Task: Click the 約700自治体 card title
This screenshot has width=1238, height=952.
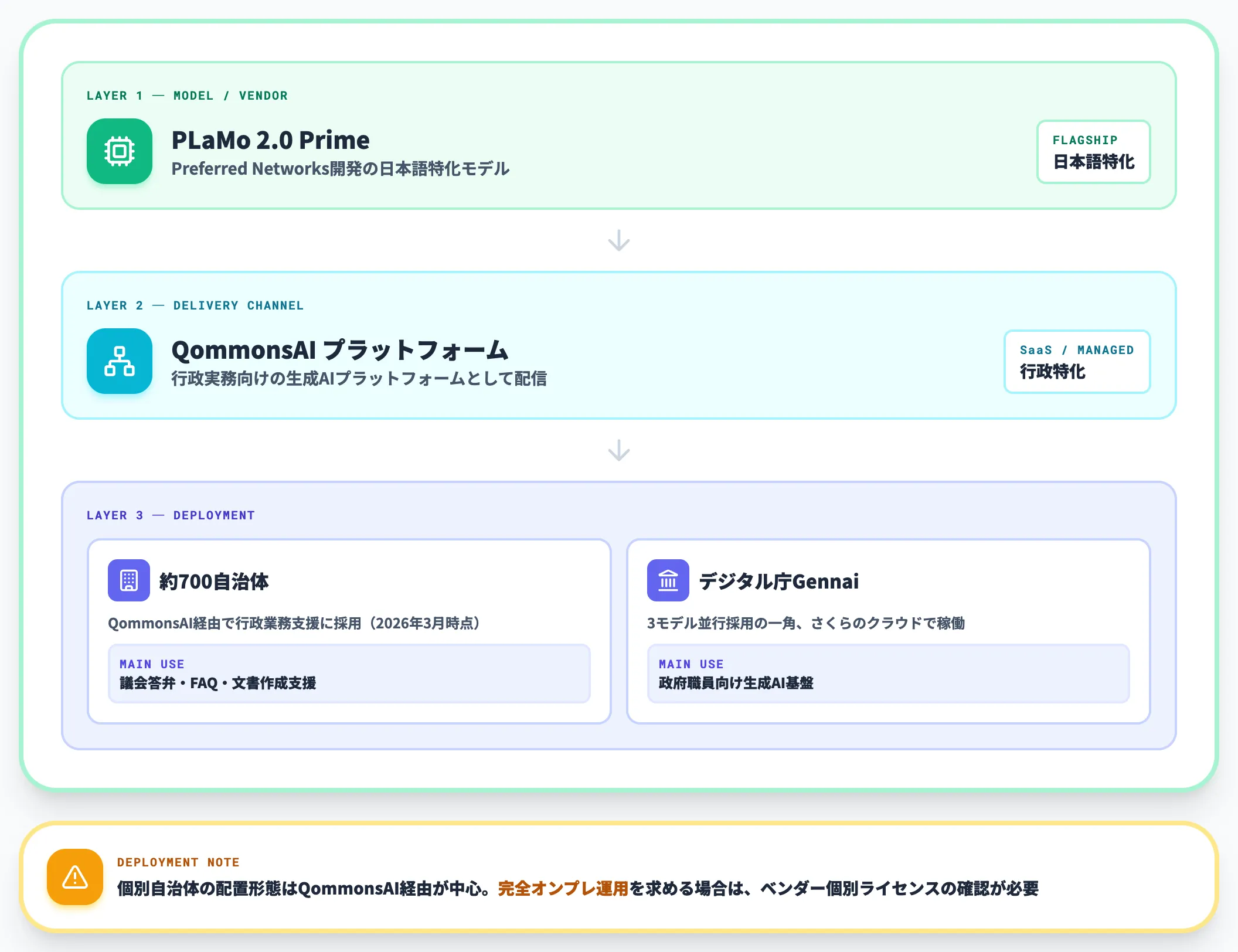Action: click(x=214, y=582)
